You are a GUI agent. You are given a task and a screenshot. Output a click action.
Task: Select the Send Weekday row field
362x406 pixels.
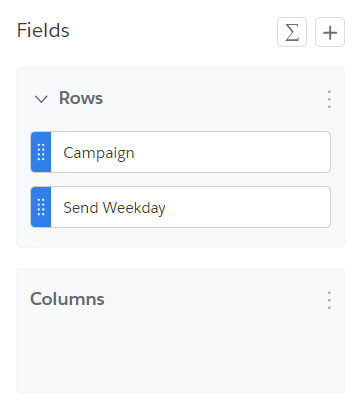click(181, 207)
